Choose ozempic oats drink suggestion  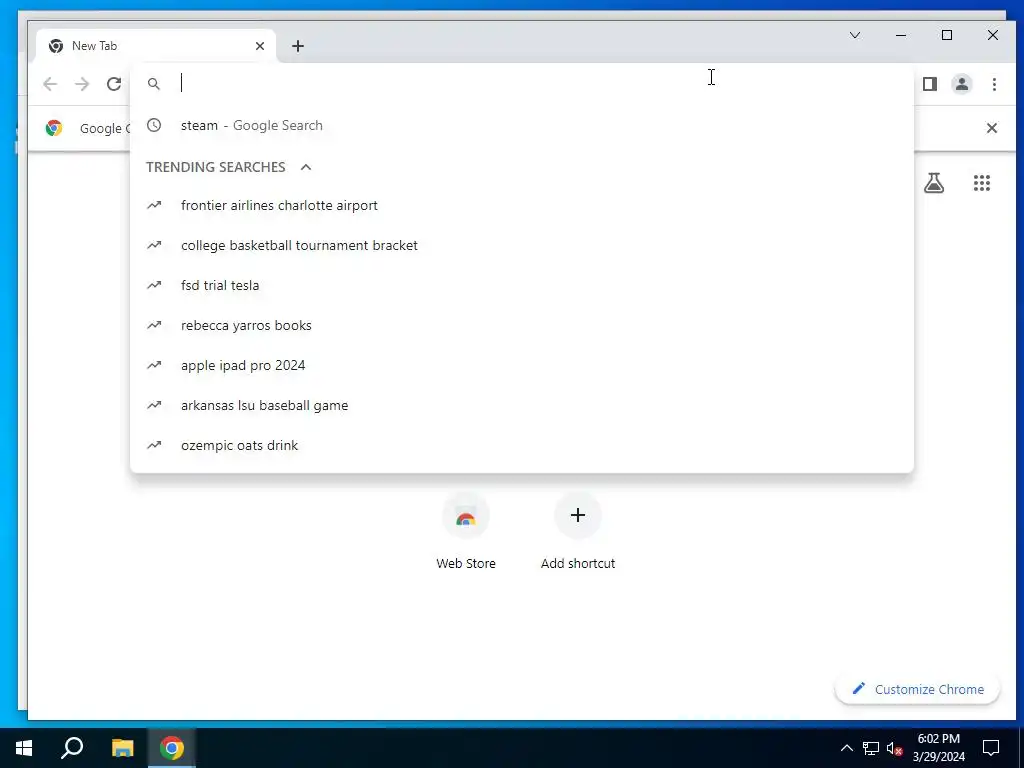coord(522,445)
